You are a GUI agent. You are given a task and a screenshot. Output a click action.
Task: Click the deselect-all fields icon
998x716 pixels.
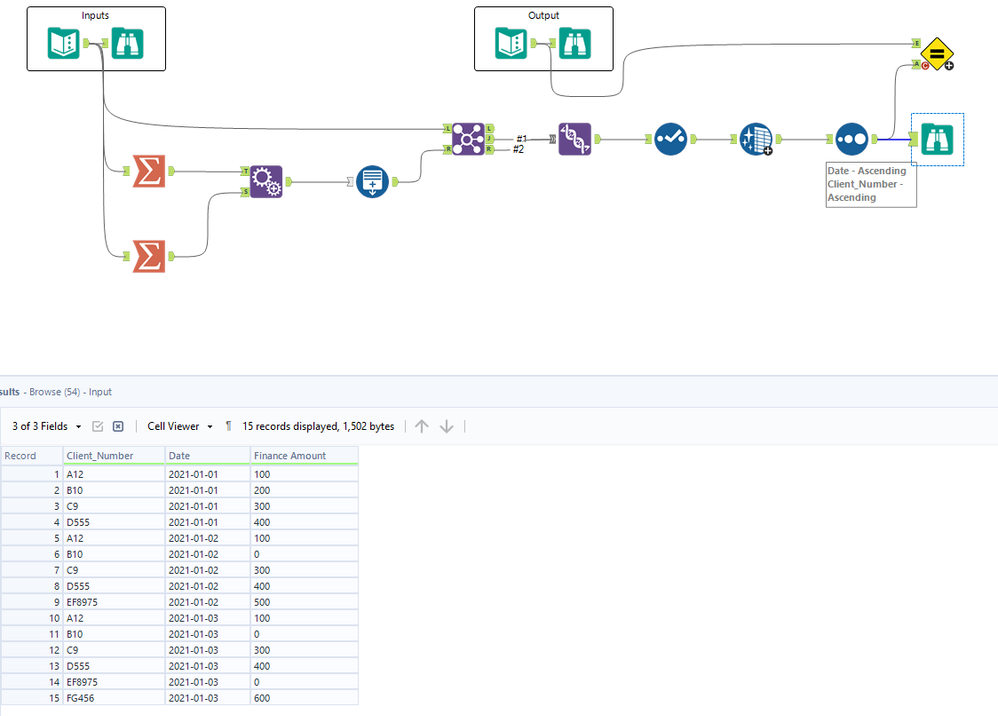[x=117, y=426]
